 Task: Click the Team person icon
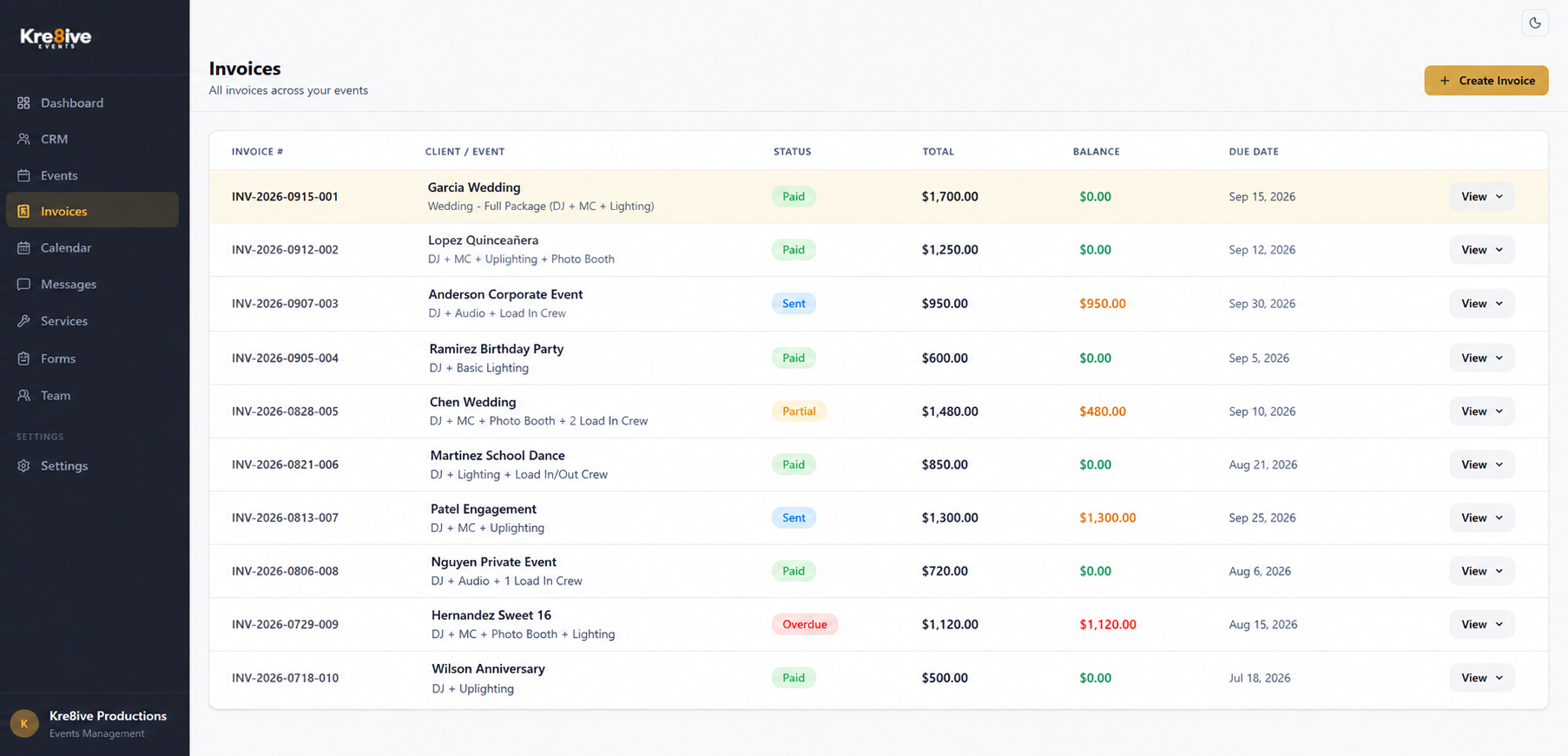pyautogui.click(x=23, y=395)
